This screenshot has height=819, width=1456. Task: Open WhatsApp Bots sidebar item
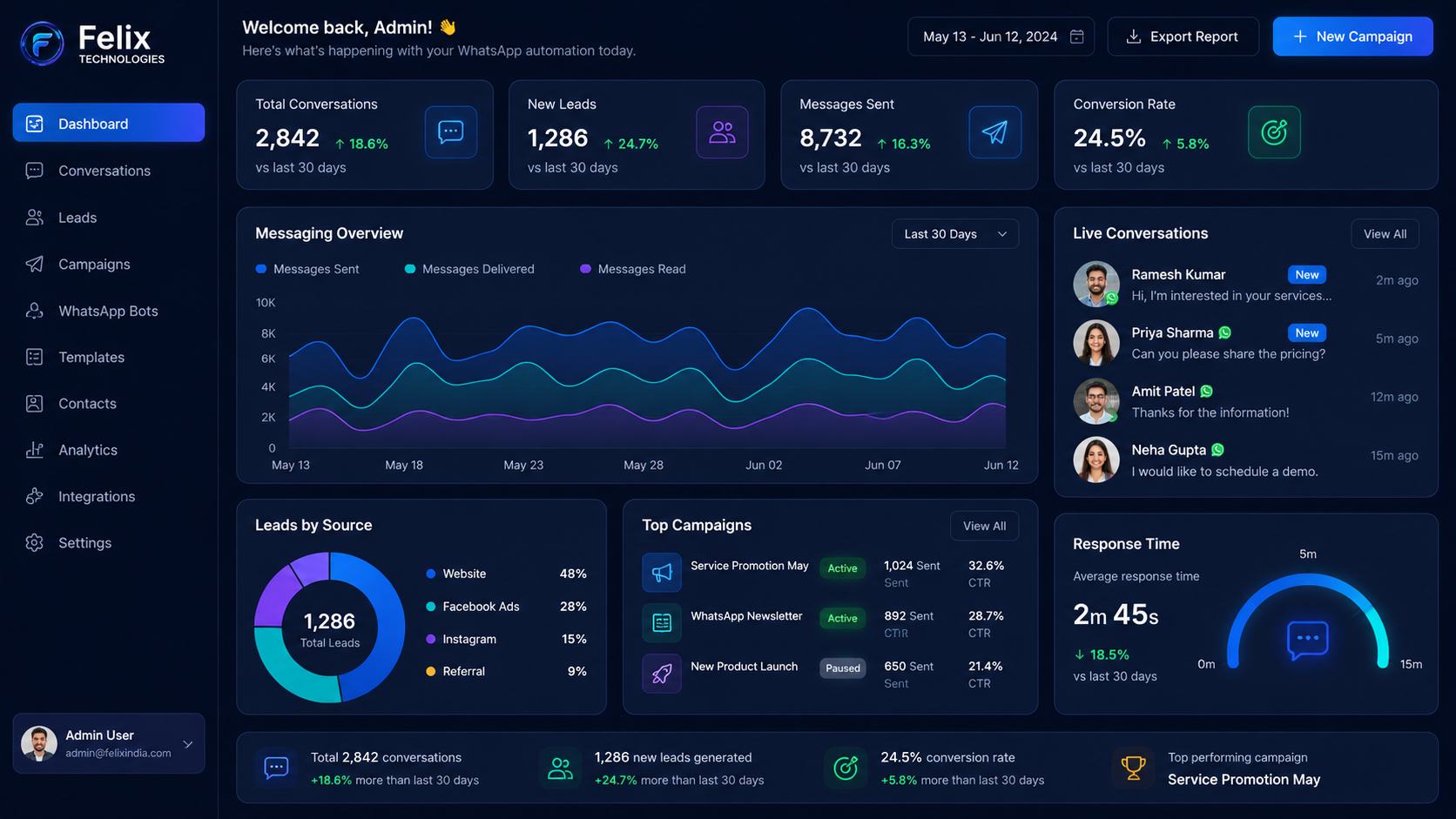click(x=109, y=311)
